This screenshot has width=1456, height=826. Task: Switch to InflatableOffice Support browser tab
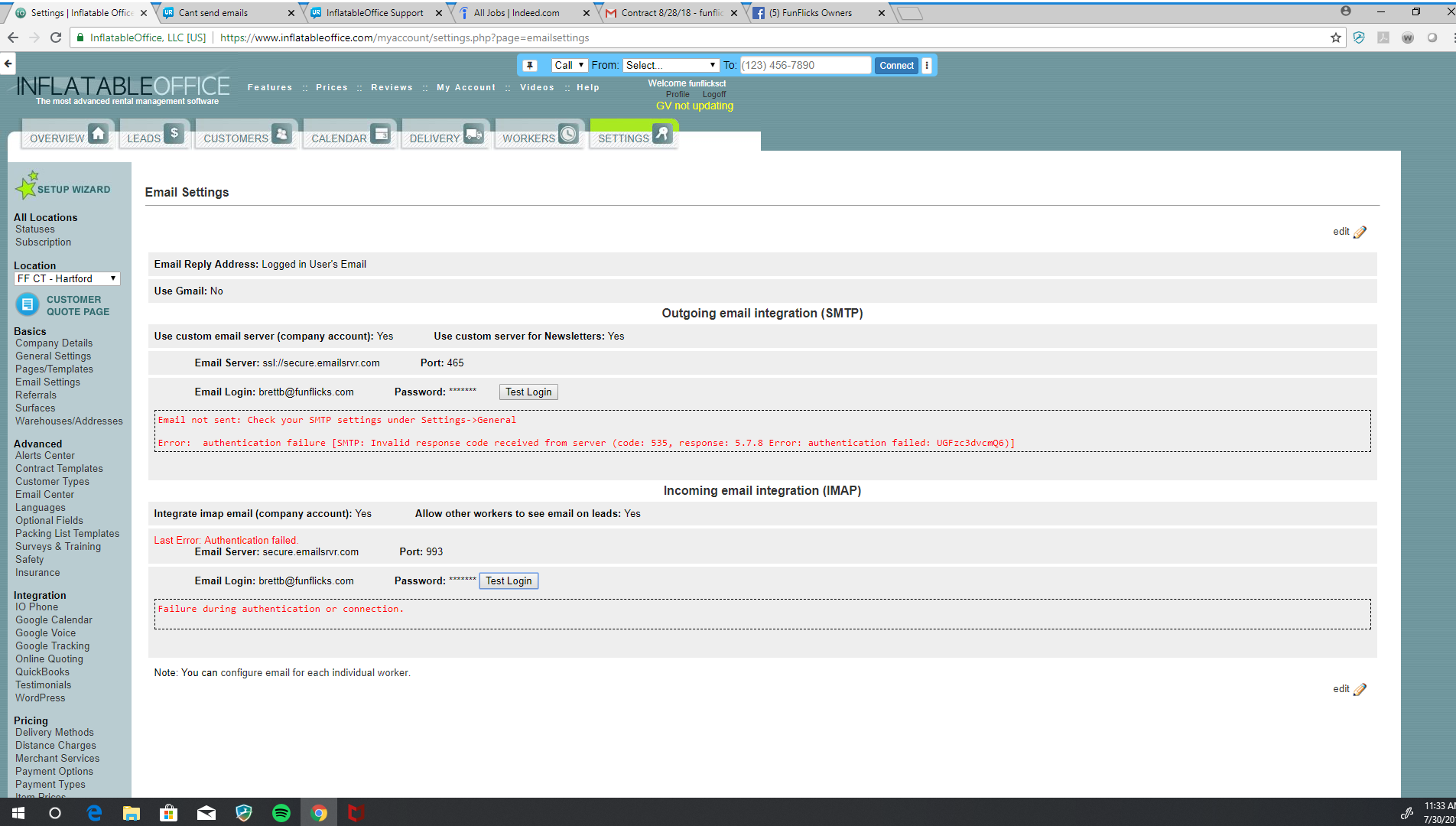click(x=374, y=13)
